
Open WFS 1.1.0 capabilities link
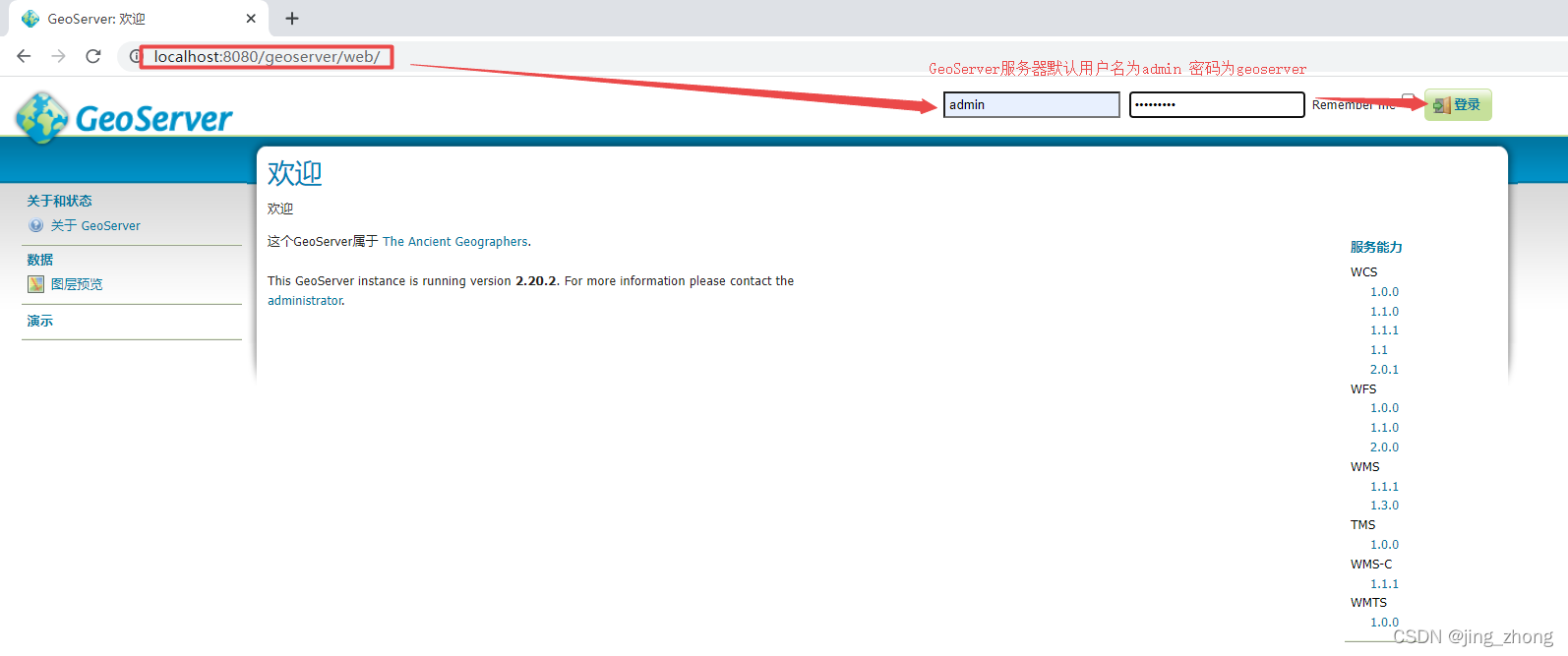tap(1384, 428)
